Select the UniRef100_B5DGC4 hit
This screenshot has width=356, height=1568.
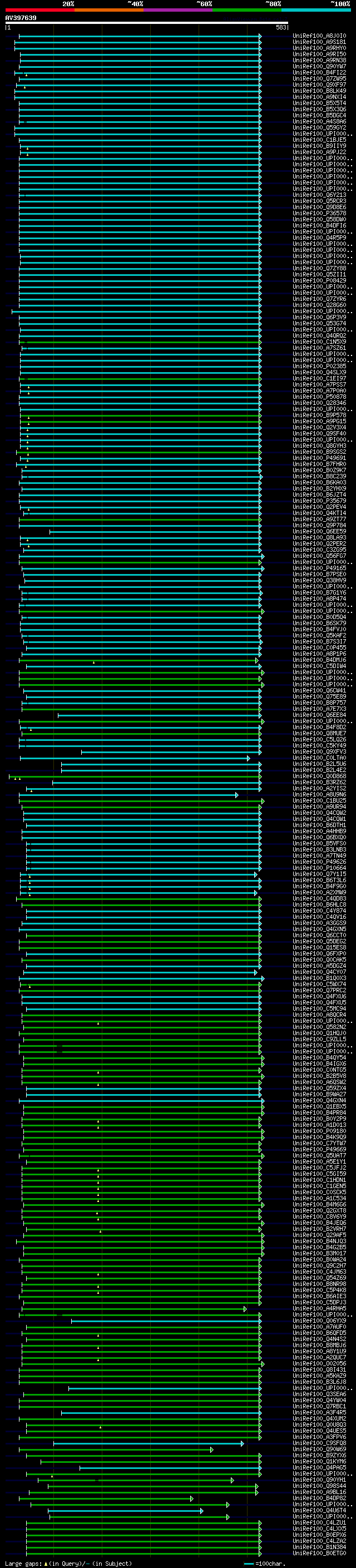(319, 115)
